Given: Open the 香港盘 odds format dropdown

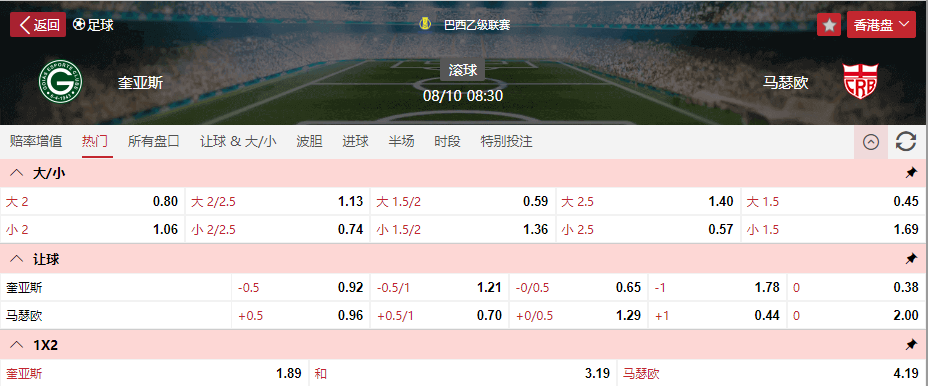Looking at the screenshot, I should pos(881,24).
